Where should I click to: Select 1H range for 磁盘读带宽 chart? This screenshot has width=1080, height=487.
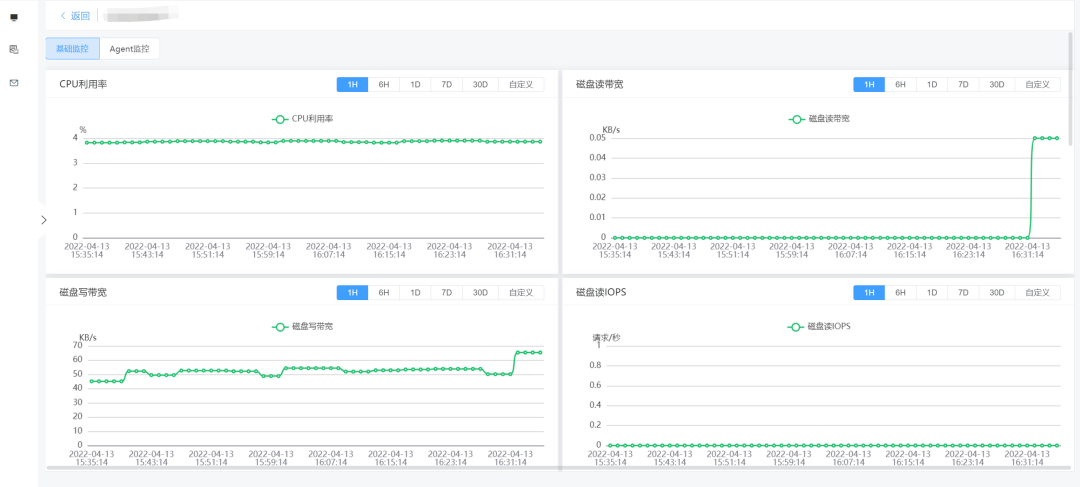(x=869, y=84)
